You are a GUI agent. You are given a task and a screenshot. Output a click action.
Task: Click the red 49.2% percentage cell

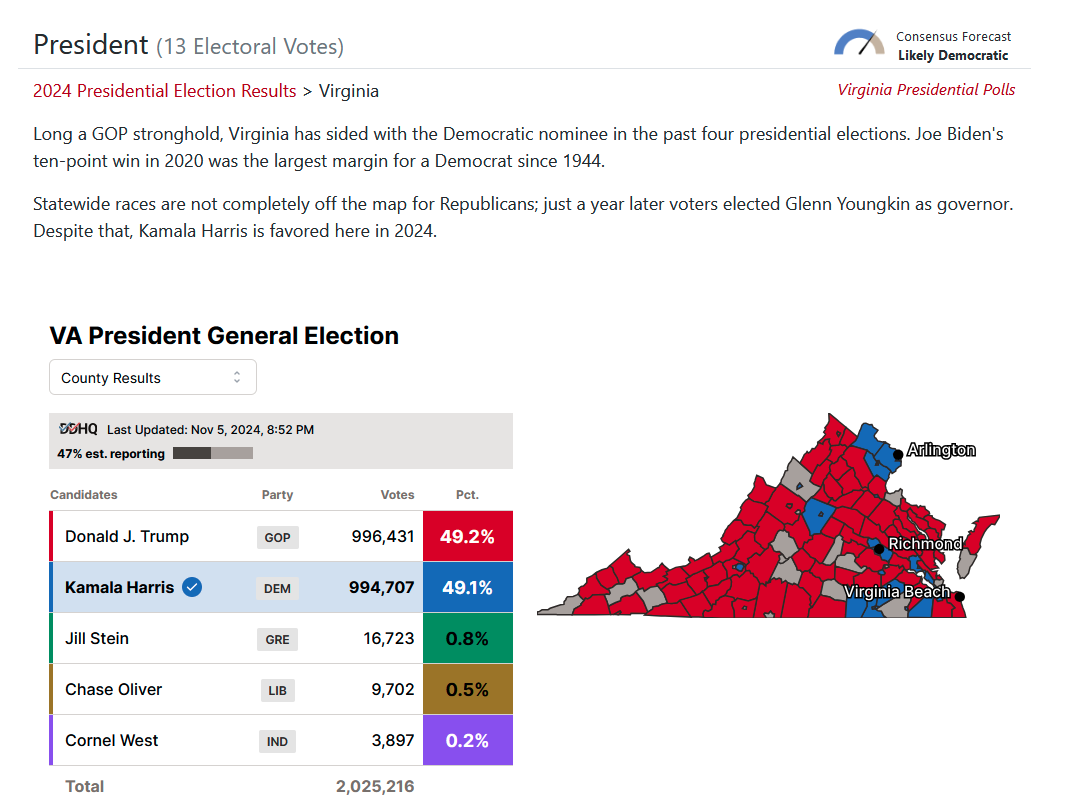(468, 536)
